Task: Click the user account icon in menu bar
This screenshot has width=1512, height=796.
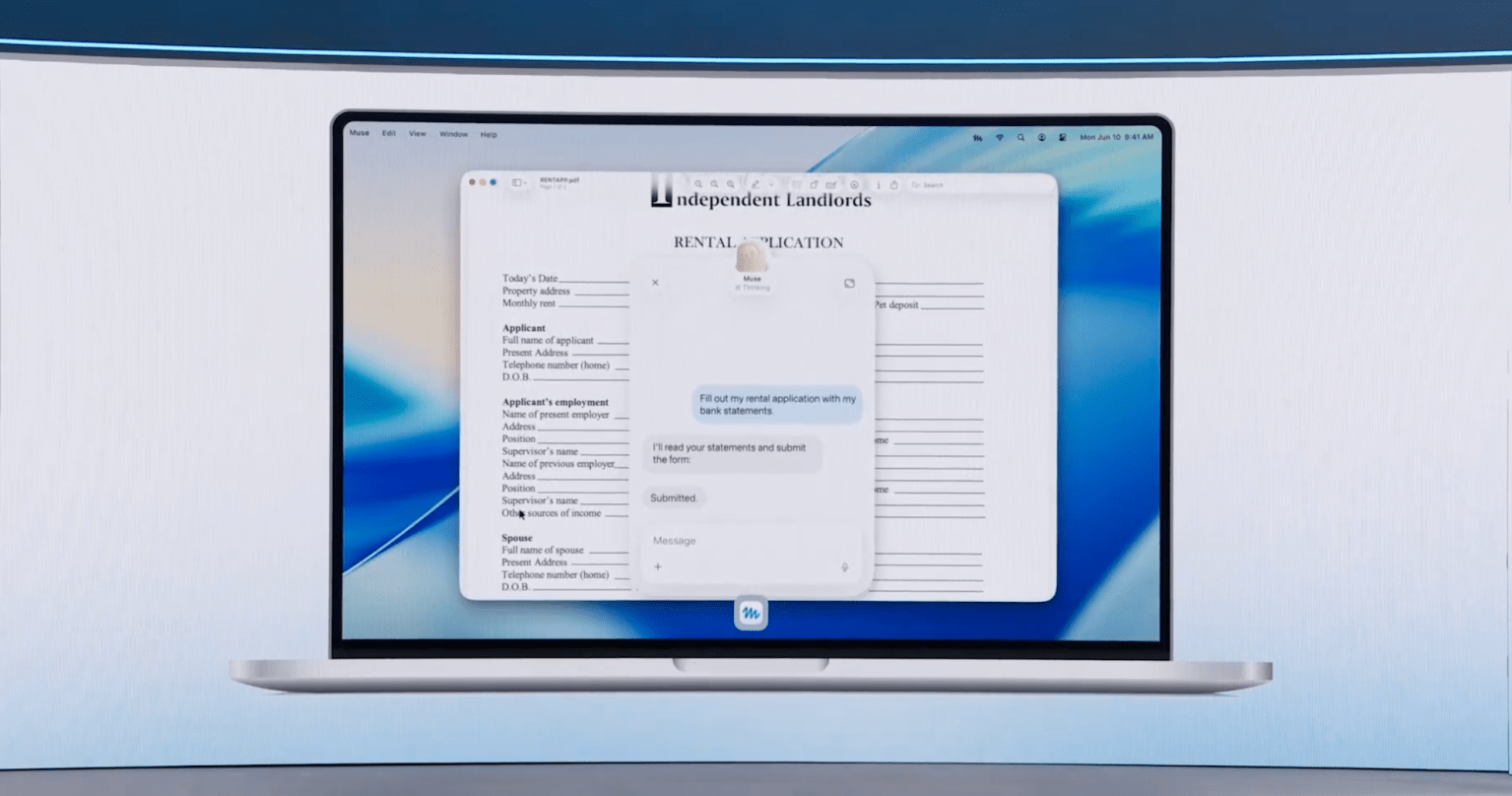Action: (1041, 138)
